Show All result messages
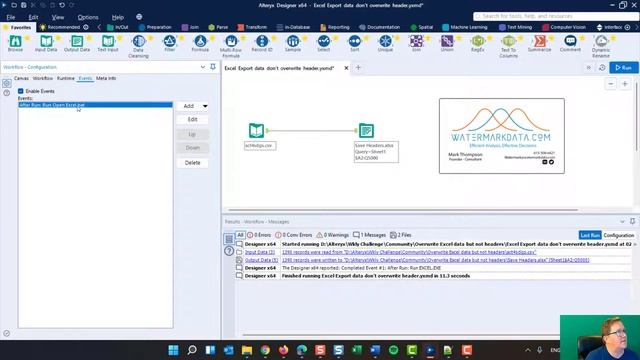Viewport: 640px width, 360px height. click(240, 235)
